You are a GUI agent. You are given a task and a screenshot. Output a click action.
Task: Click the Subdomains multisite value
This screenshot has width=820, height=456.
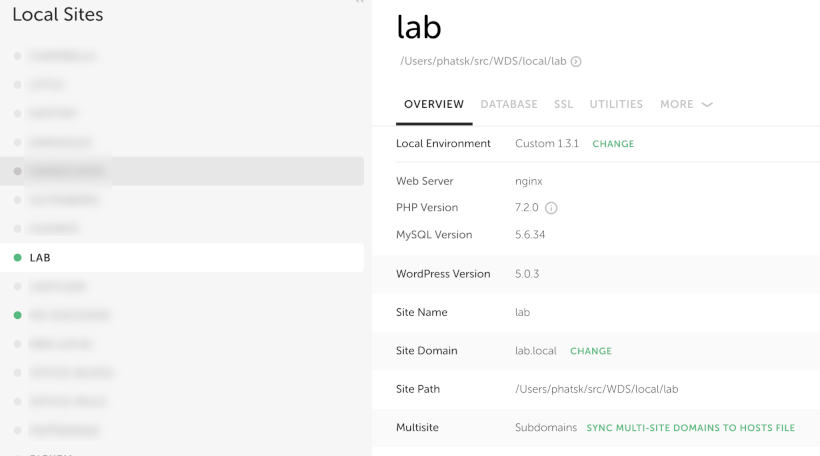pyautogui.click(x=546, y=428)
